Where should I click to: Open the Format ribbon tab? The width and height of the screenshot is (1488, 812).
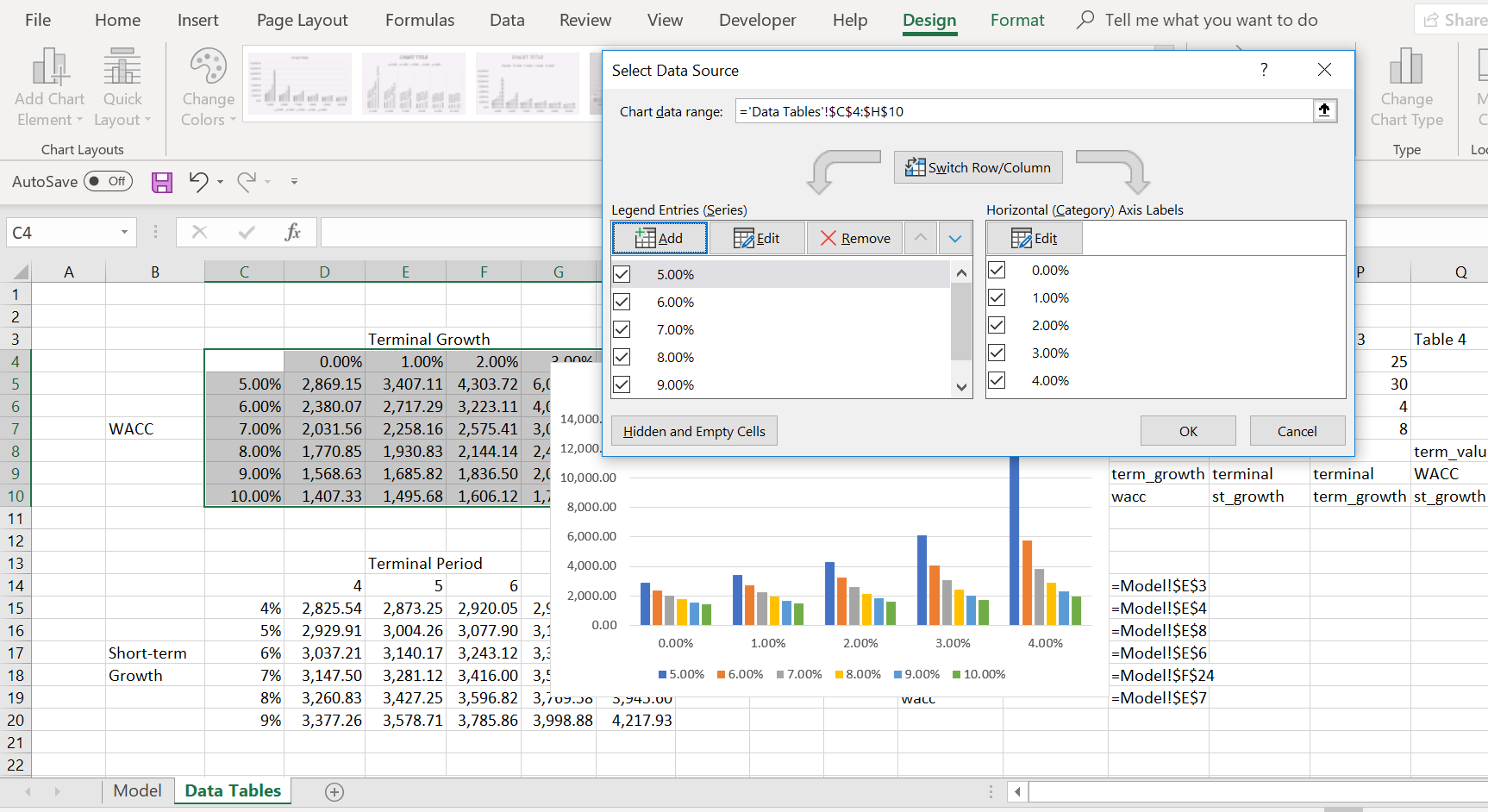1016,20
